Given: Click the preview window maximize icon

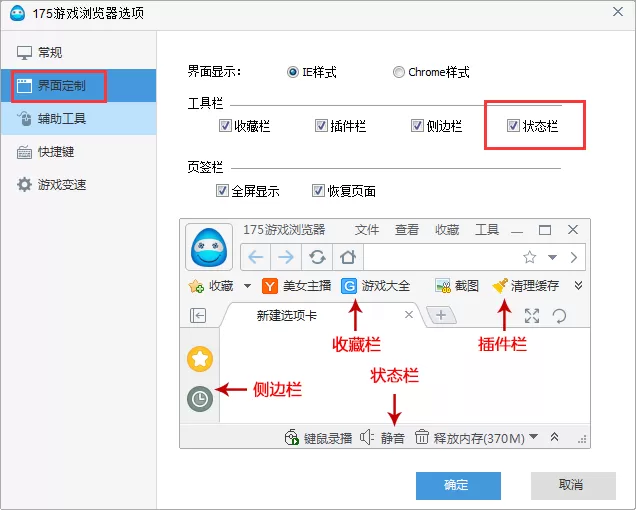Looking at the screenshot, I should pyautogui.click(x=545, y=230).
